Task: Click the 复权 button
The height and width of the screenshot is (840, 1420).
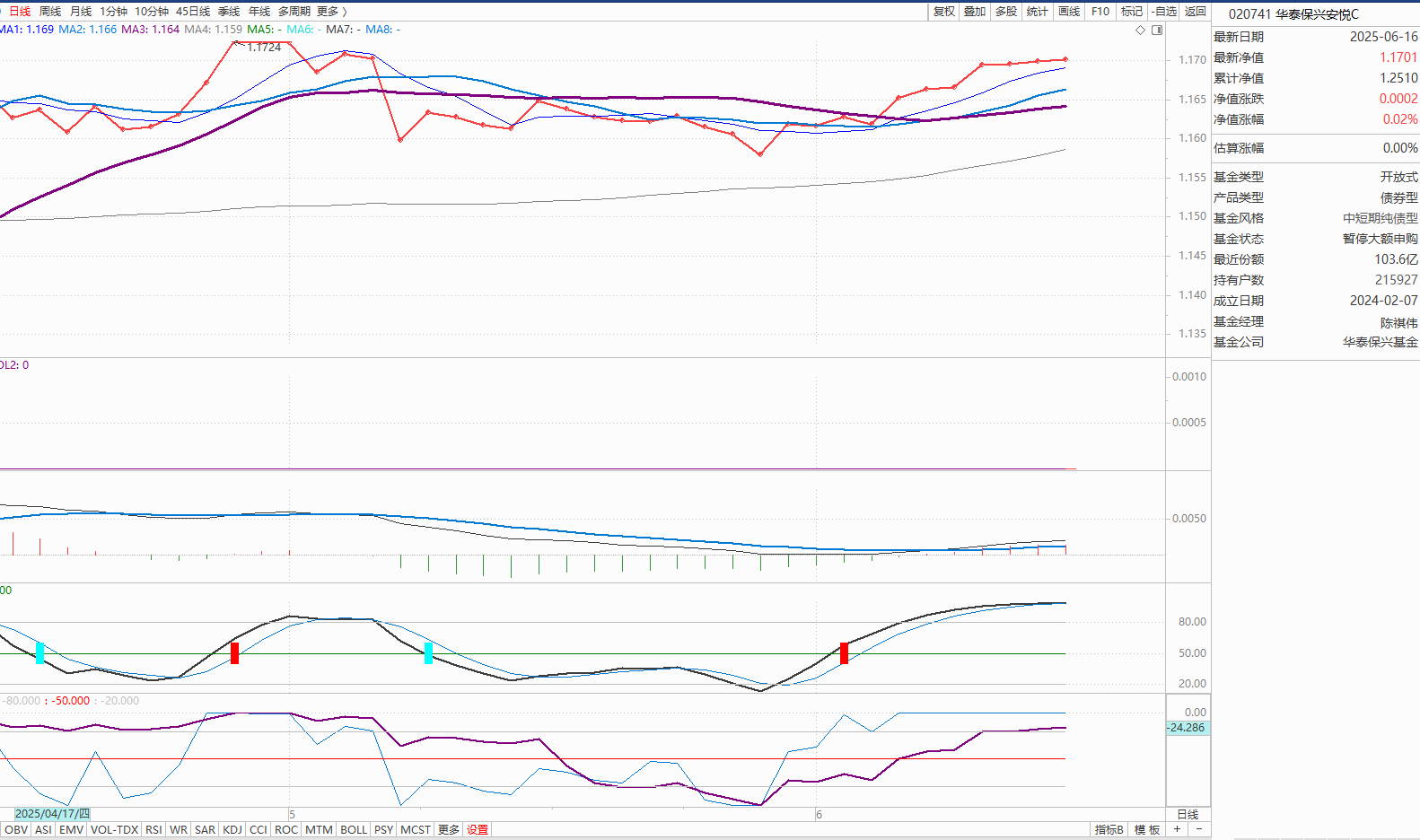Action: coord(943,12)
